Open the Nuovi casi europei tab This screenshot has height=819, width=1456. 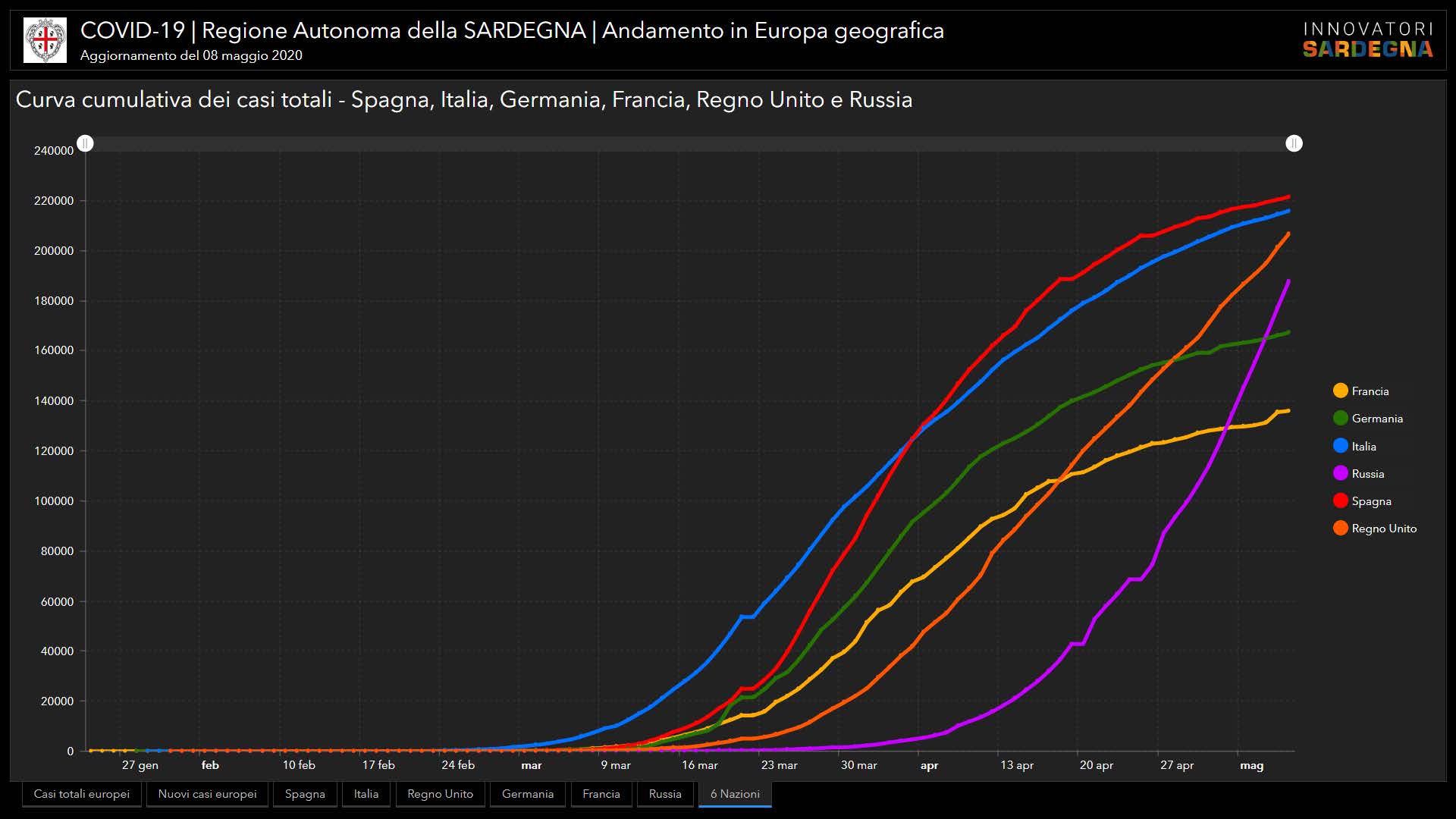tap(207, 794)
